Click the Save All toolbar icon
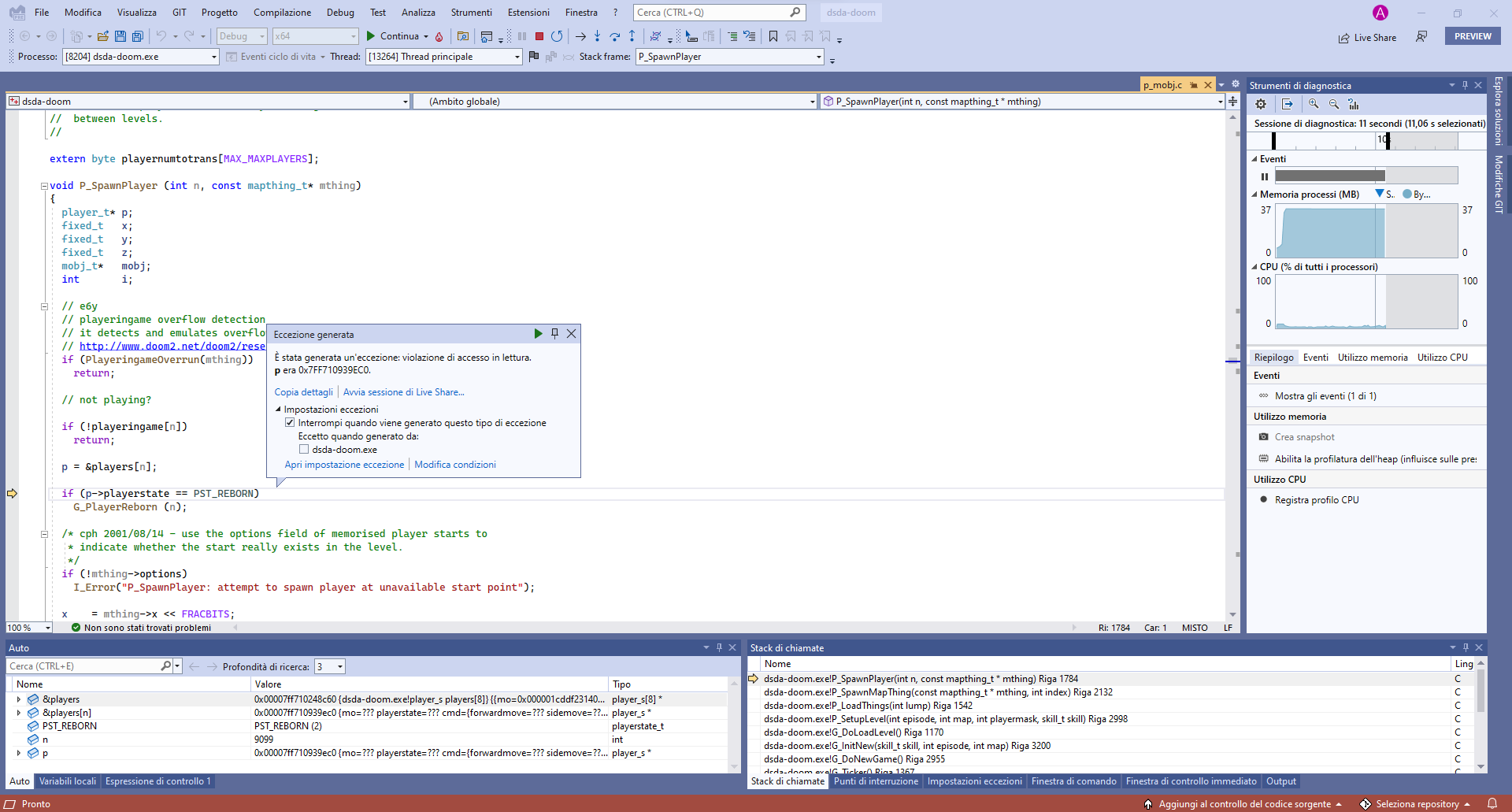This screenshot has height=812, width=1512. point(138,36)
